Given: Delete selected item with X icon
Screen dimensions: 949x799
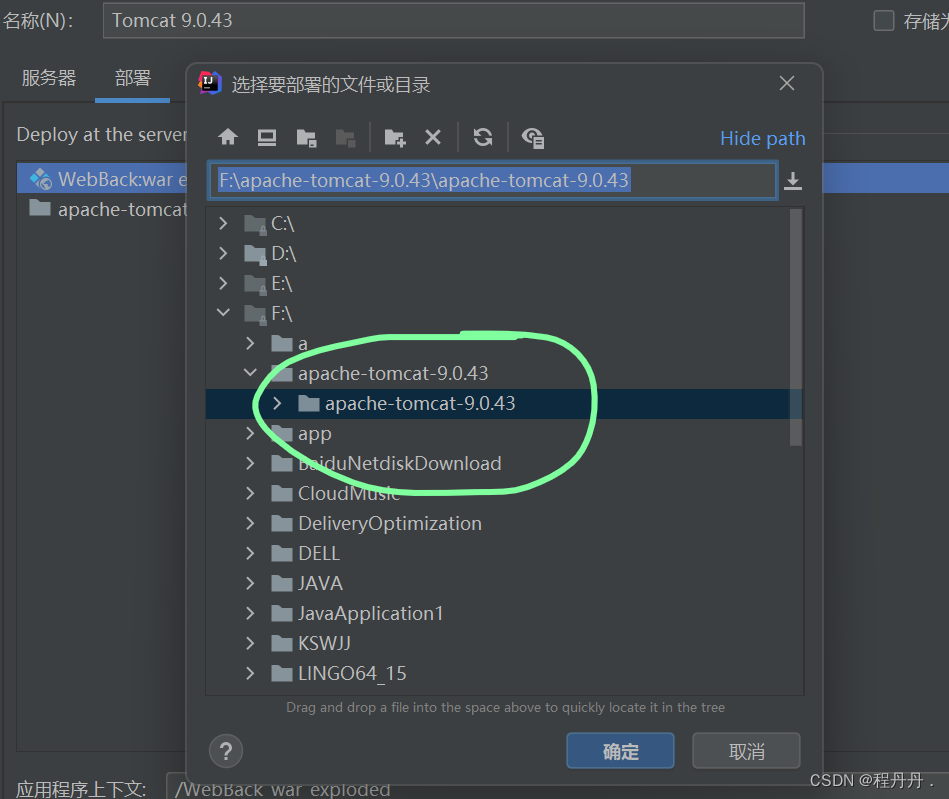Looking at the screenshot, I should click(x=433, y=137).
